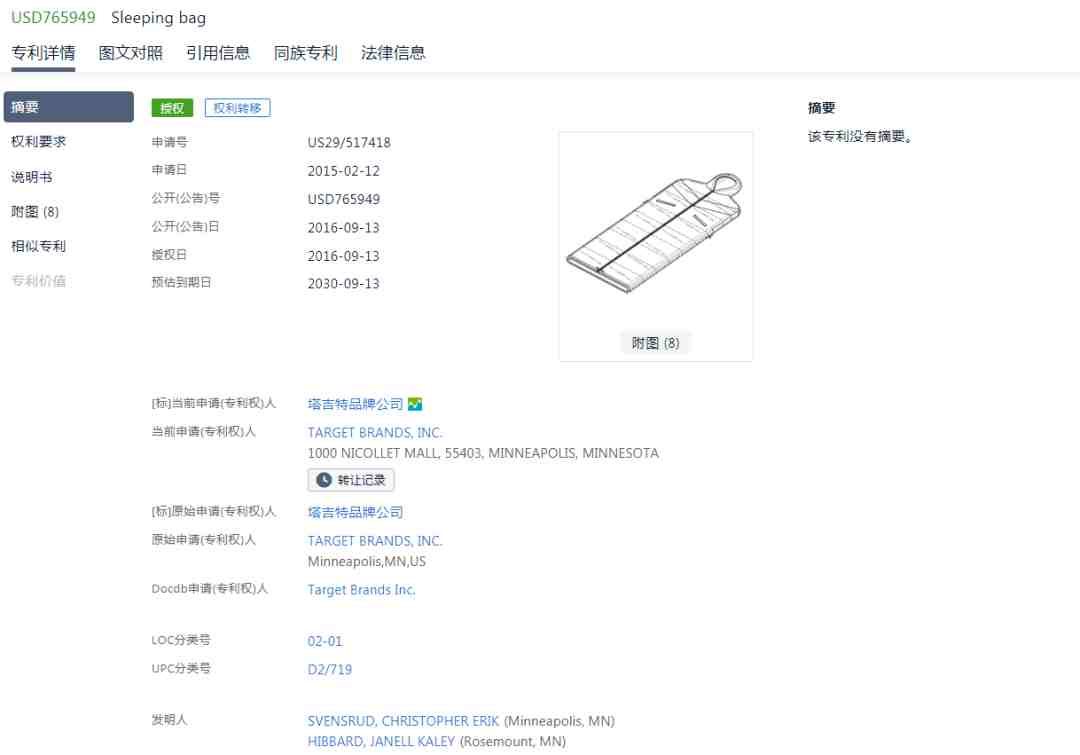The height and width of the screenshot is (755, 1080).
Task: Open the 同族专利 tab
Action: (x=305, y=53)
